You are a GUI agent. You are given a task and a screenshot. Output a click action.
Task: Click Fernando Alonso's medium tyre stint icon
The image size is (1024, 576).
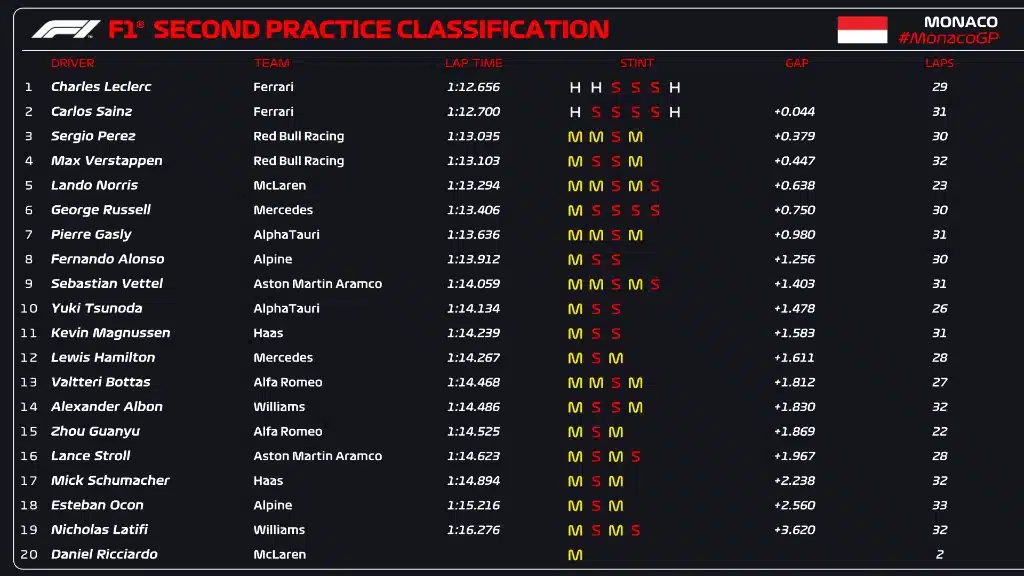[x=575, y=260]
